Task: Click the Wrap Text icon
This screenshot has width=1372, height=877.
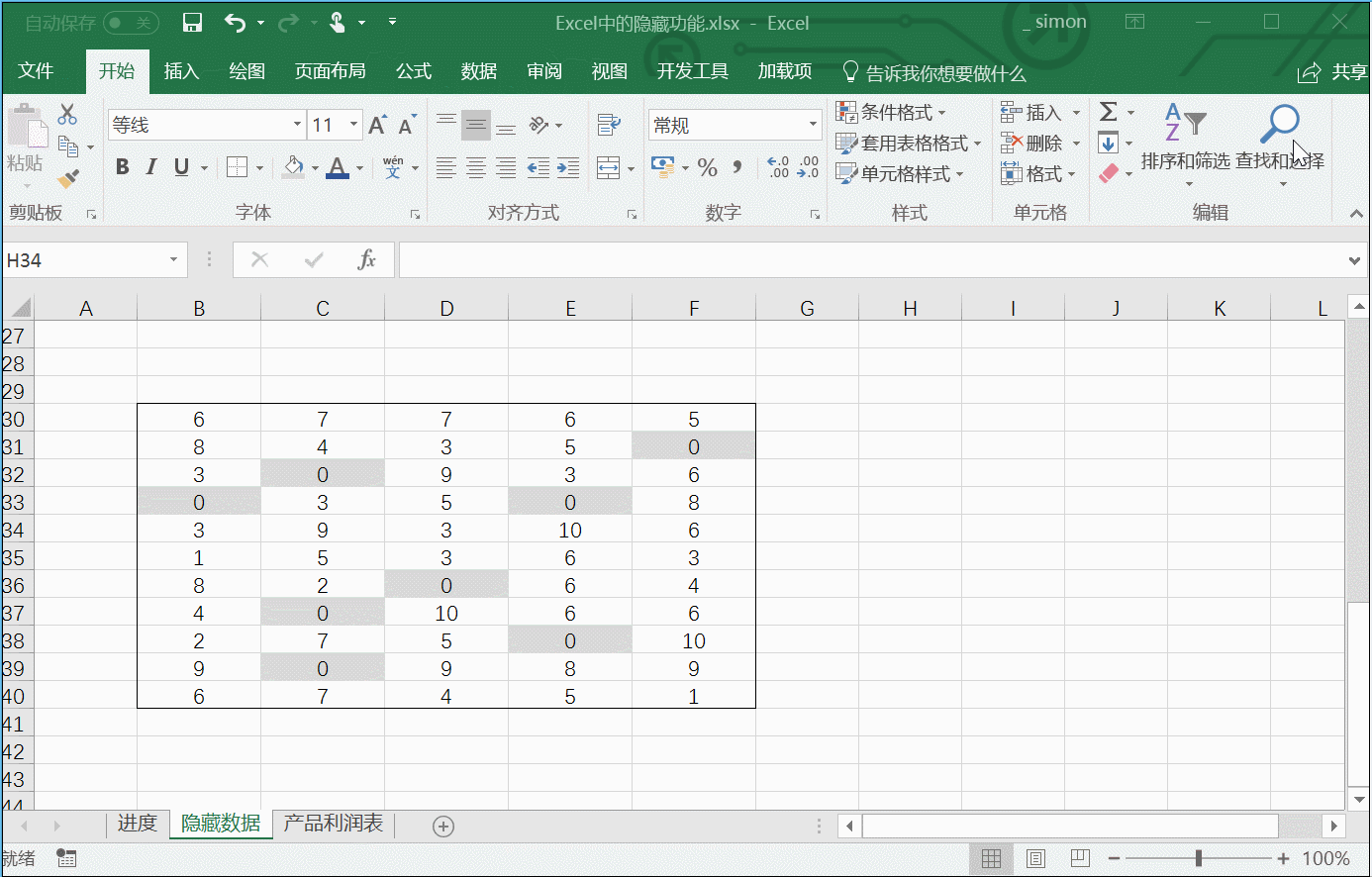Action: [x=609, y=125]
